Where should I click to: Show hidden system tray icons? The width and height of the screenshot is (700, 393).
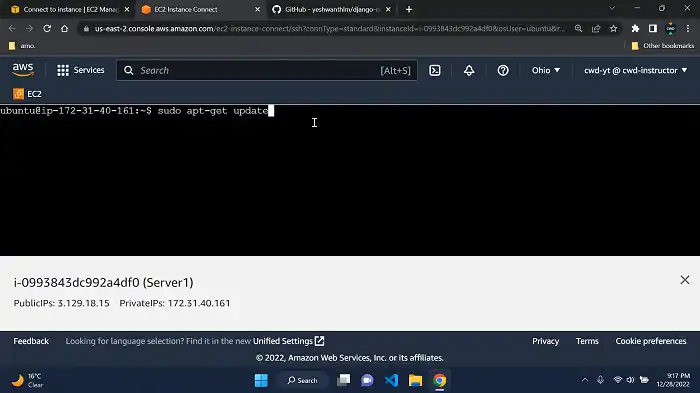tap(585, 380)
